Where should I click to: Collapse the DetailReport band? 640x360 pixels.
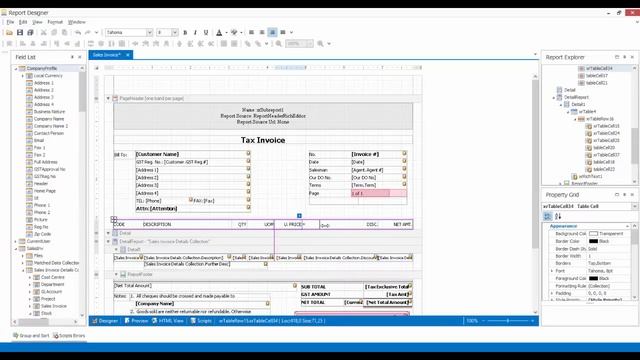108,241
